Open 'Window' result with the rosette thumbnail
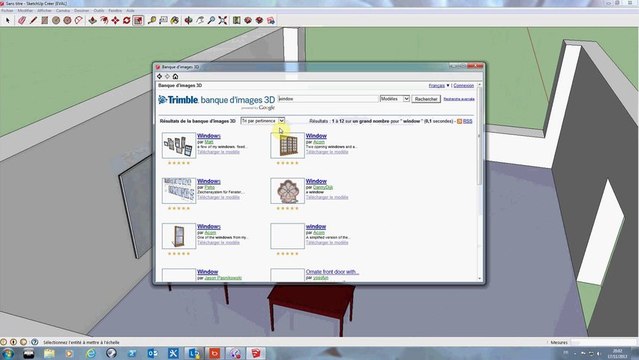 (x=316, y=181)
